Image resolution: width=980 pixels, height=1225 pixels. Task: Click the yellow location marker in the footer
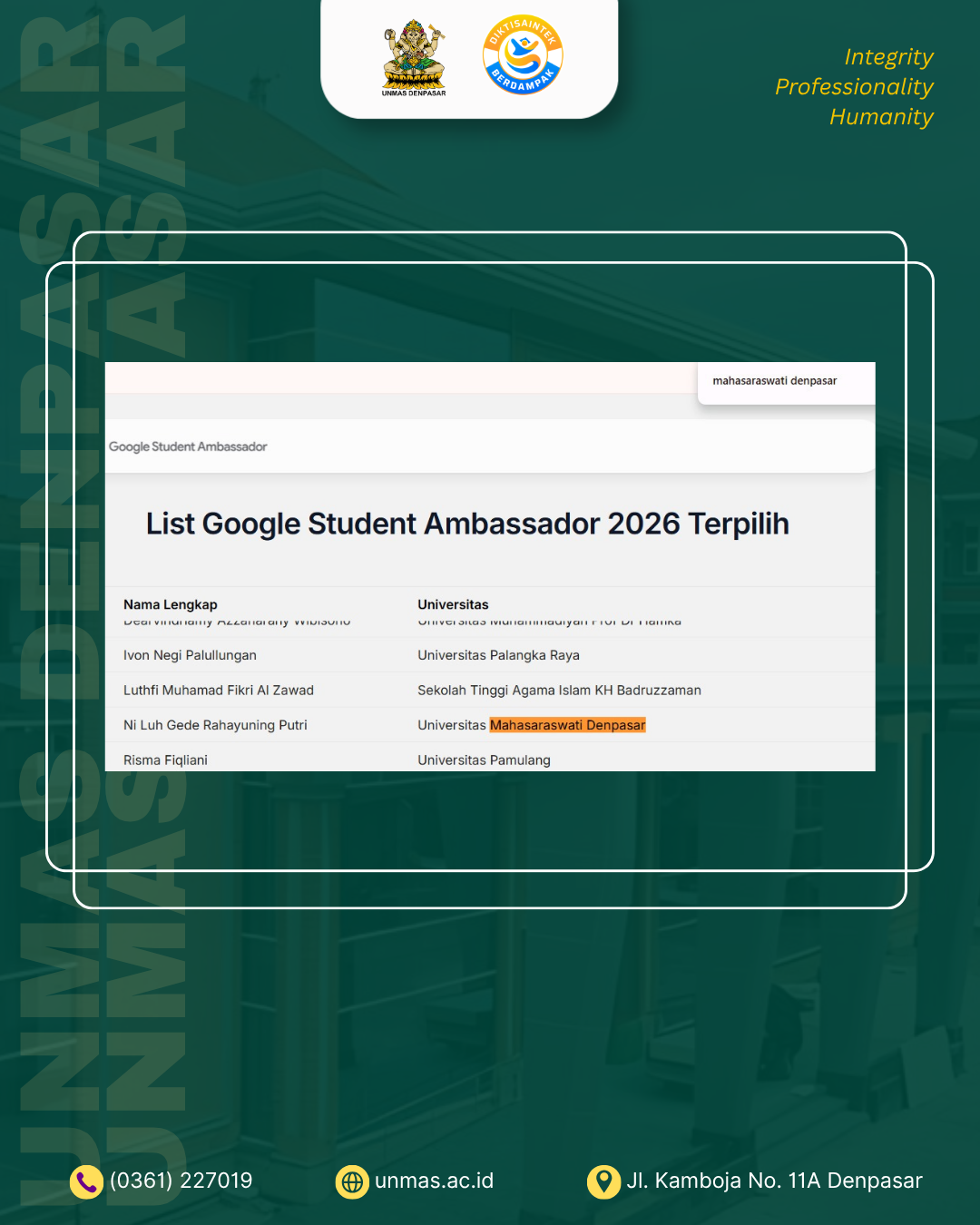pos(603,1181)
